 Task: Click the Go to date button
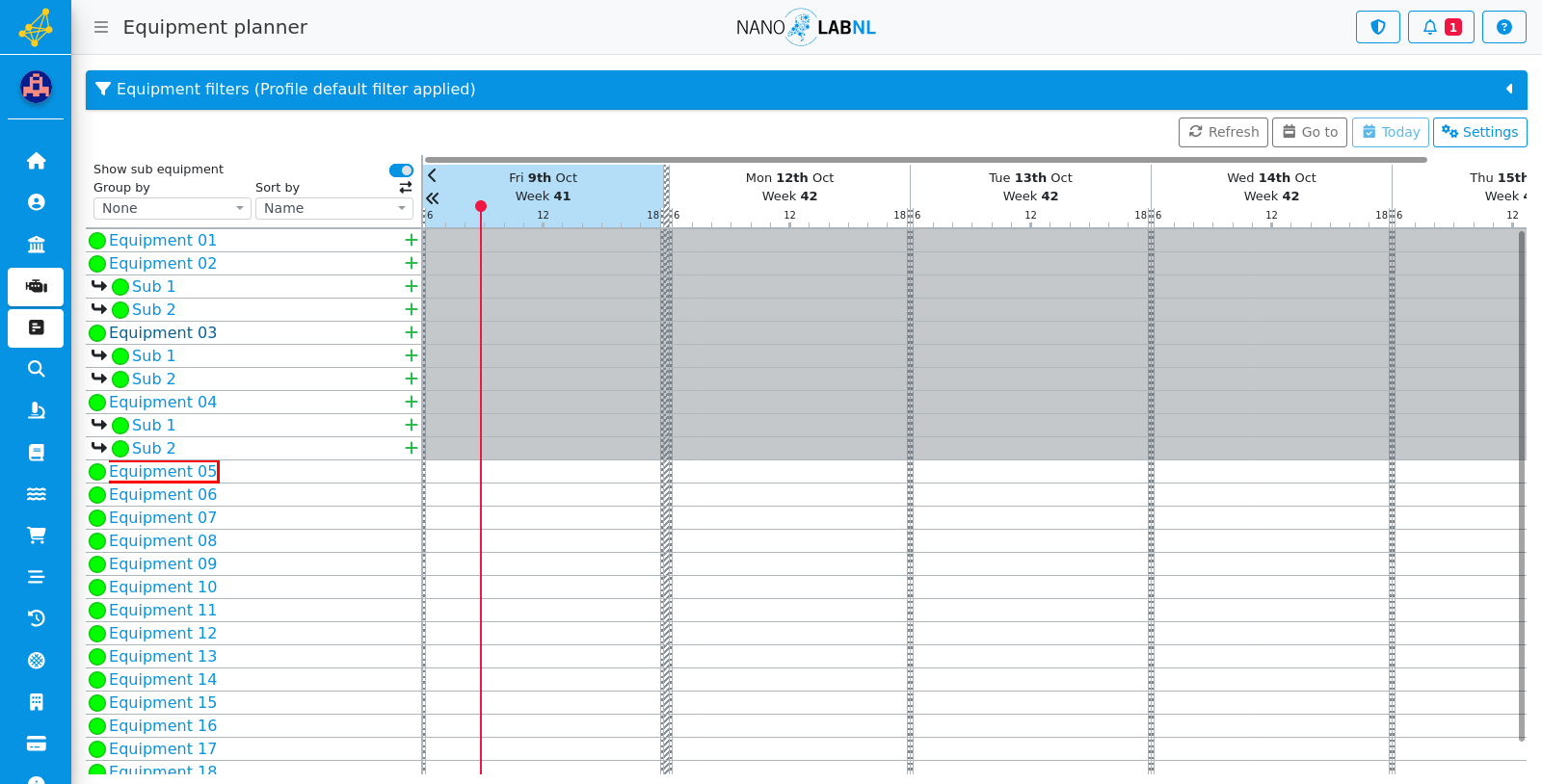pyautogui.click(x=1309, y=132)
